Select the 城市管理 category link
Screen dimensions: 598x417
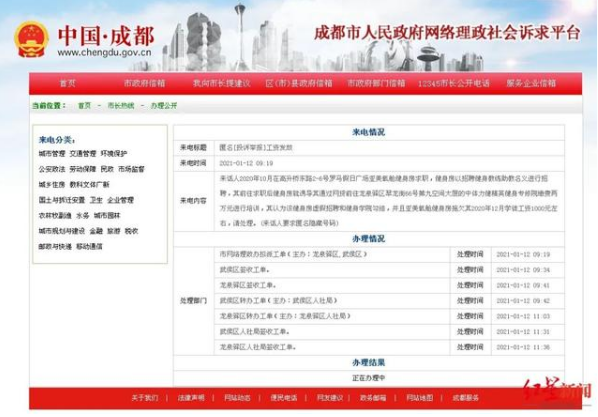pos(52,154)
